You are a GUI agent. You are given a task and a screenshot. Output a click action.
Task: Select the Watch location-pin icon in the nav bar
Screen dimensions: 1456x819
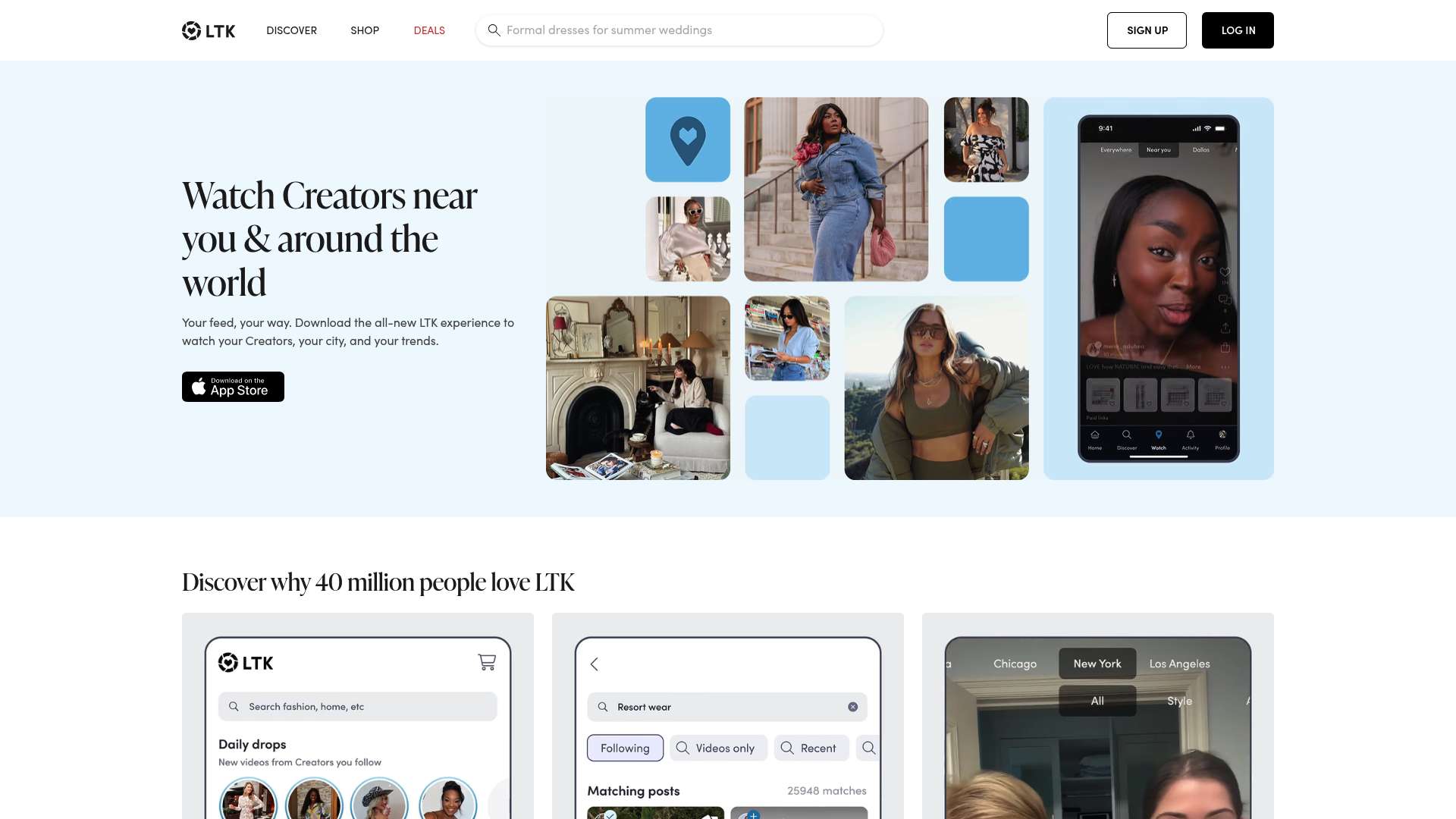click(1158, 435)
